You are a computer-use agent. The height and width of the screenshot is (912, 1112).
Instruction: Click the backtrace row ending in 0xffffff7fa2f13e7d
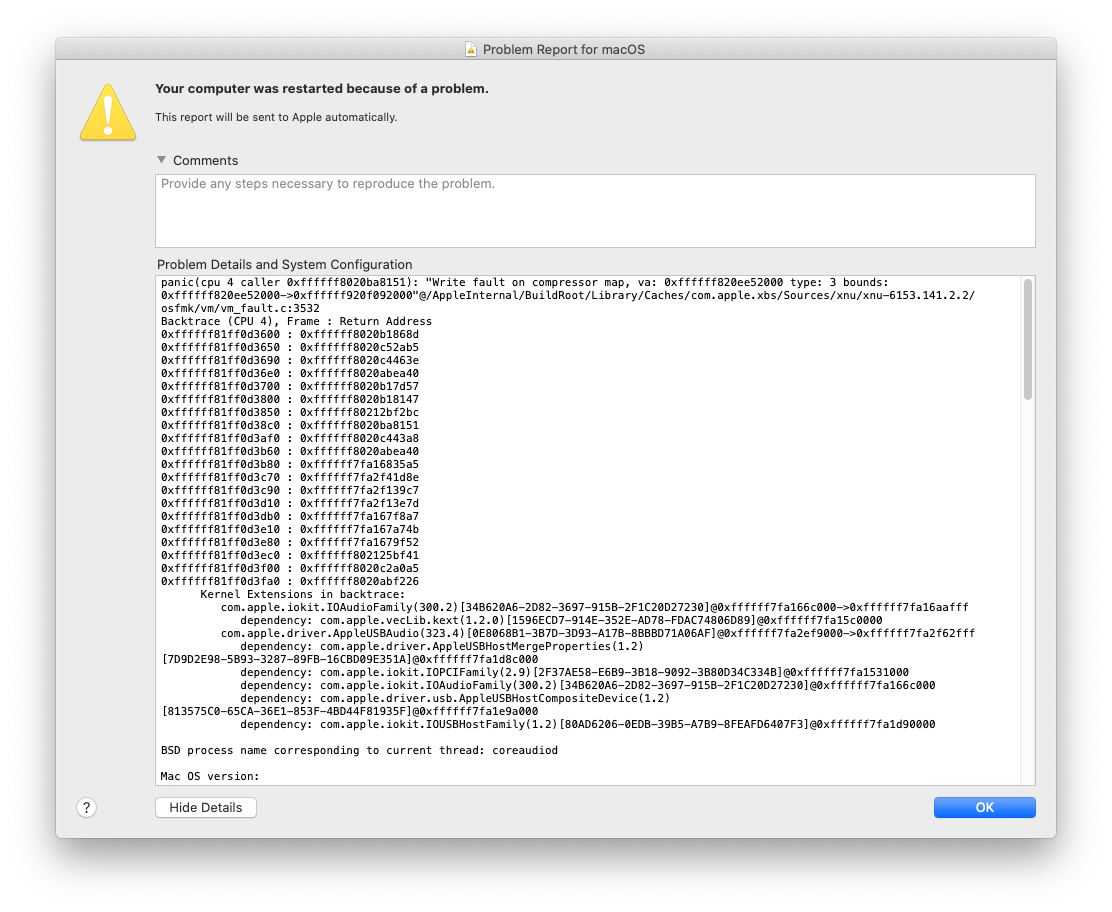(x=290, y=504)
